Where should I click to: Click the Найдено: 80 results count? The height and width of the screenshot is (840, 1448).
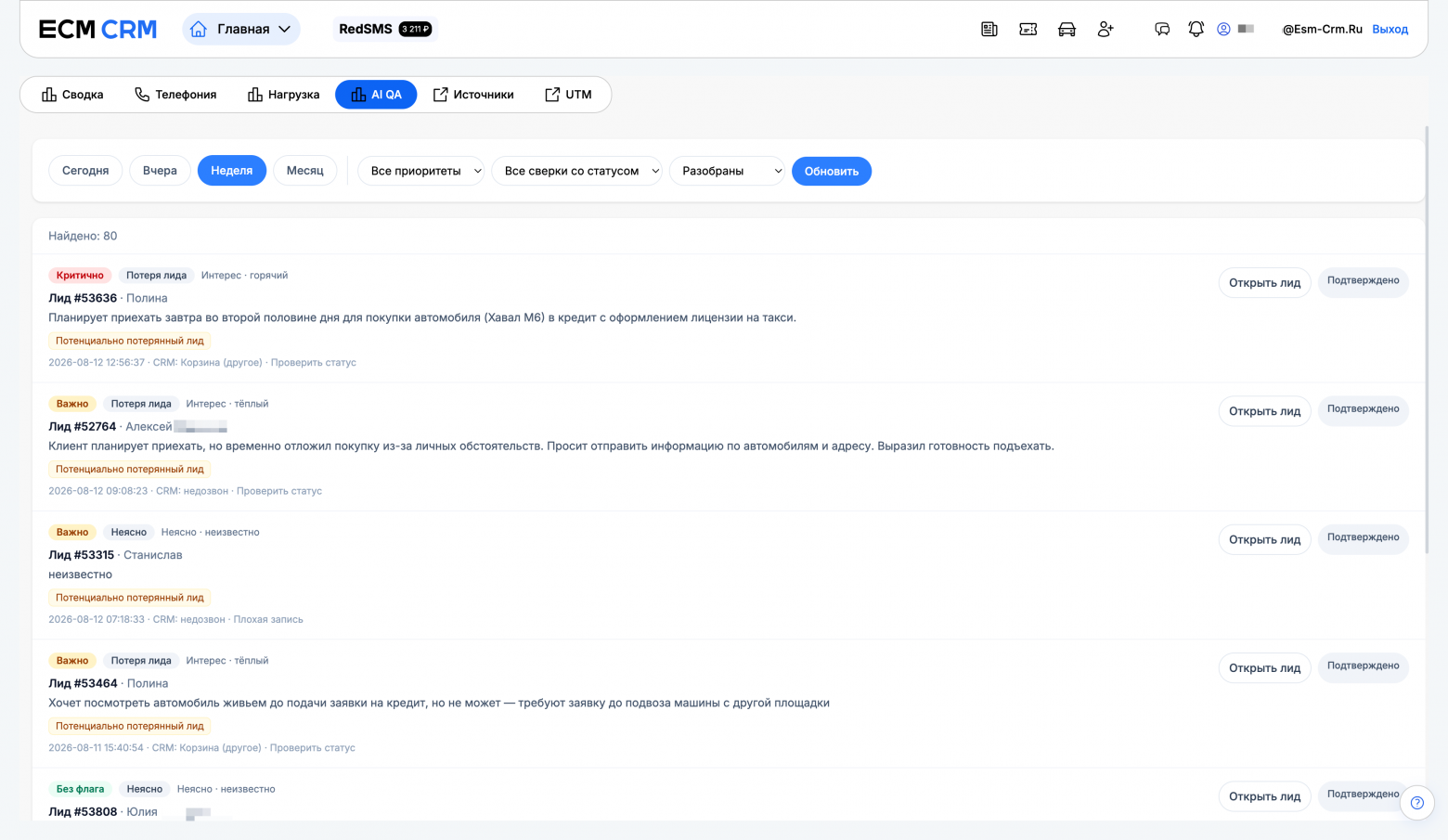coord(83,236)
